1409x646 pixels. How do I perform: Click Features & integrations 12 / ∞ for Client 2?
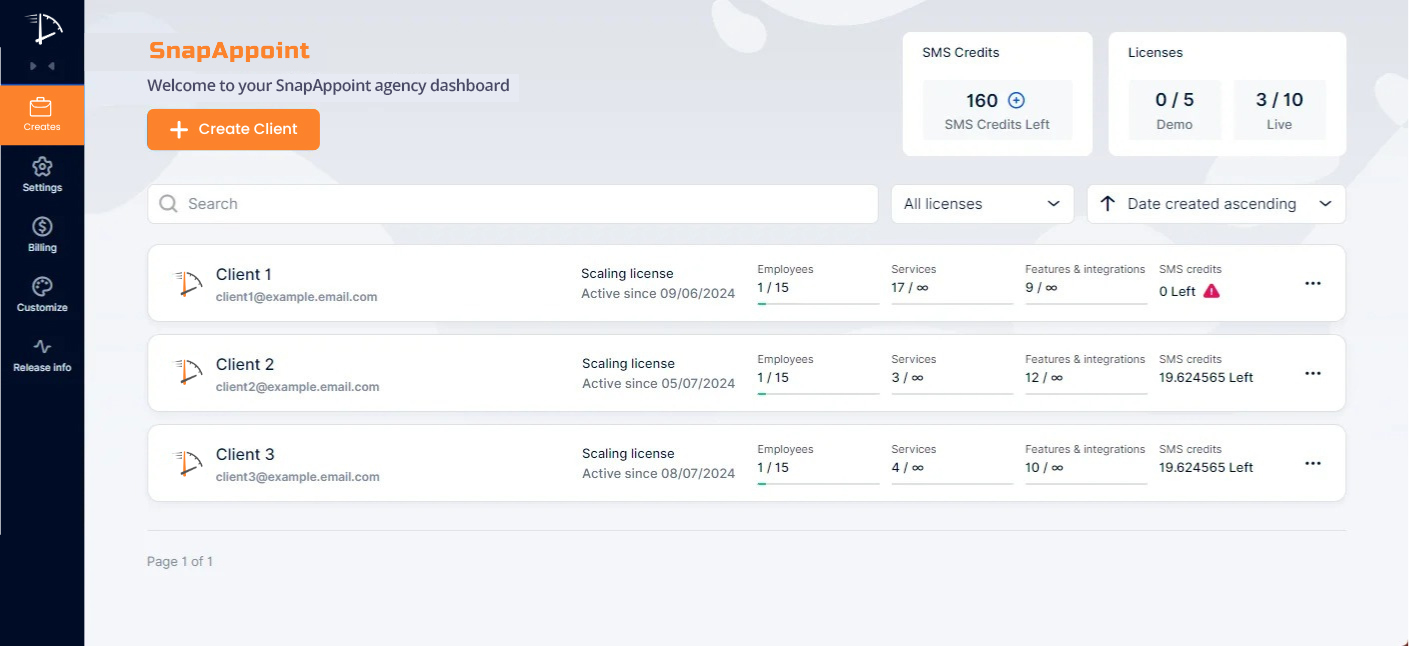[1044, 378]
